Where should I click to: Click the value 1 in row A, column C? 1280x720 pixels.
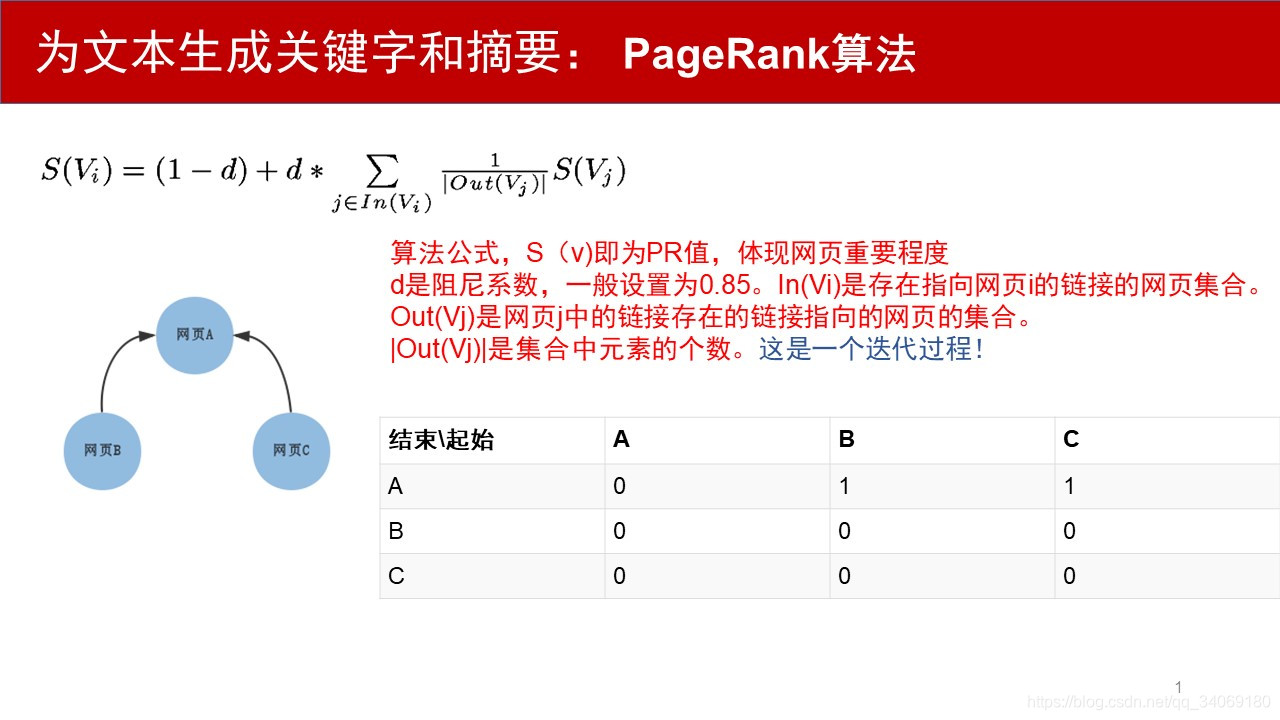coord(1167,486)
